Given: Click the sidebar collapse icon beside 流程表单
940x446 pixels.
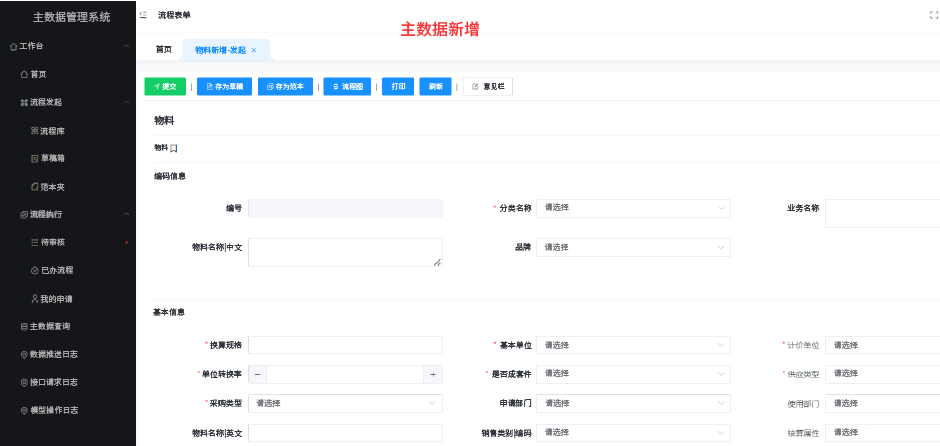Looking at the screenshot, I should tap(143, 15).
